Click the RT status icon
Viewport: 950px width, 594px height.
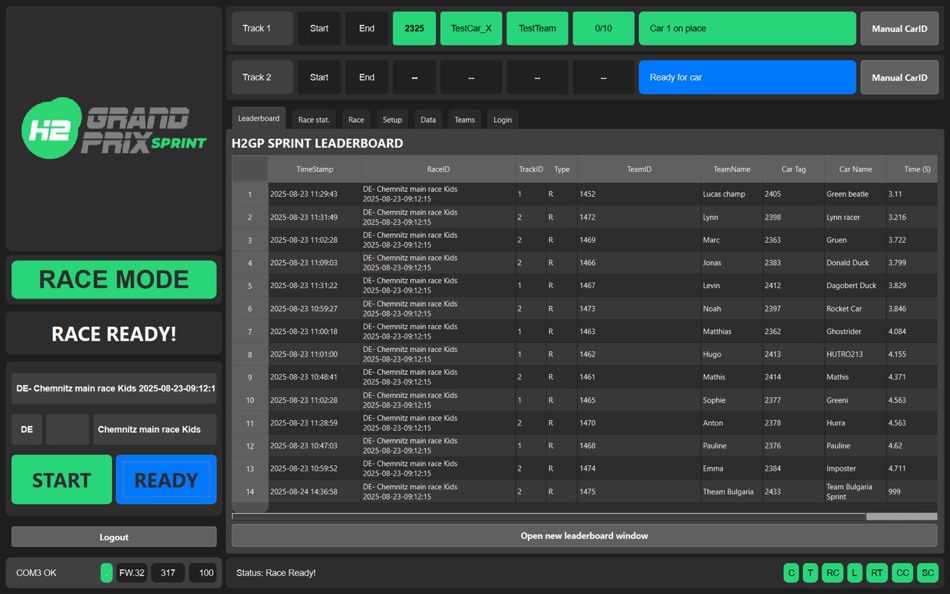pos(876,572)
